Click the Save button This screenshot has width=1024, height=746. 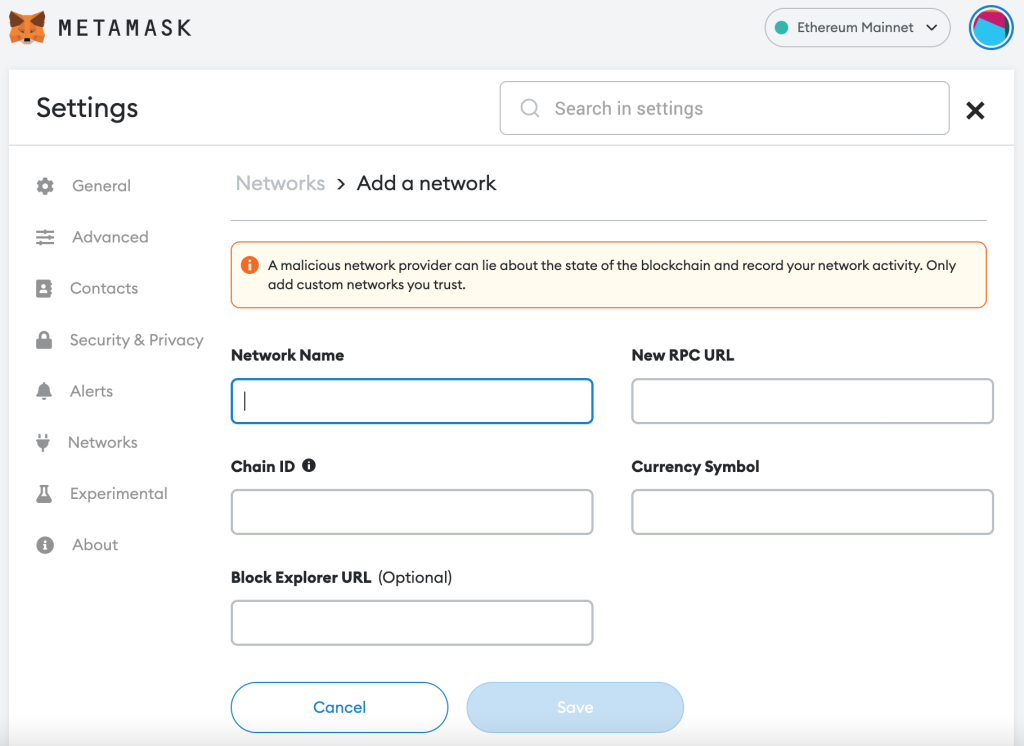(x=575, y=707)
